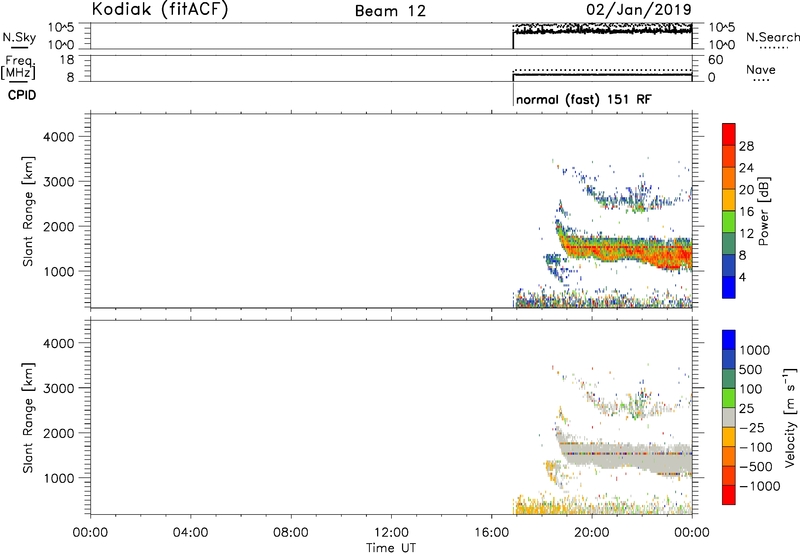Image resolution: width=800 pixels, height=554 pixels.
Task: Click the 'CPID' label
Action: 22,95
